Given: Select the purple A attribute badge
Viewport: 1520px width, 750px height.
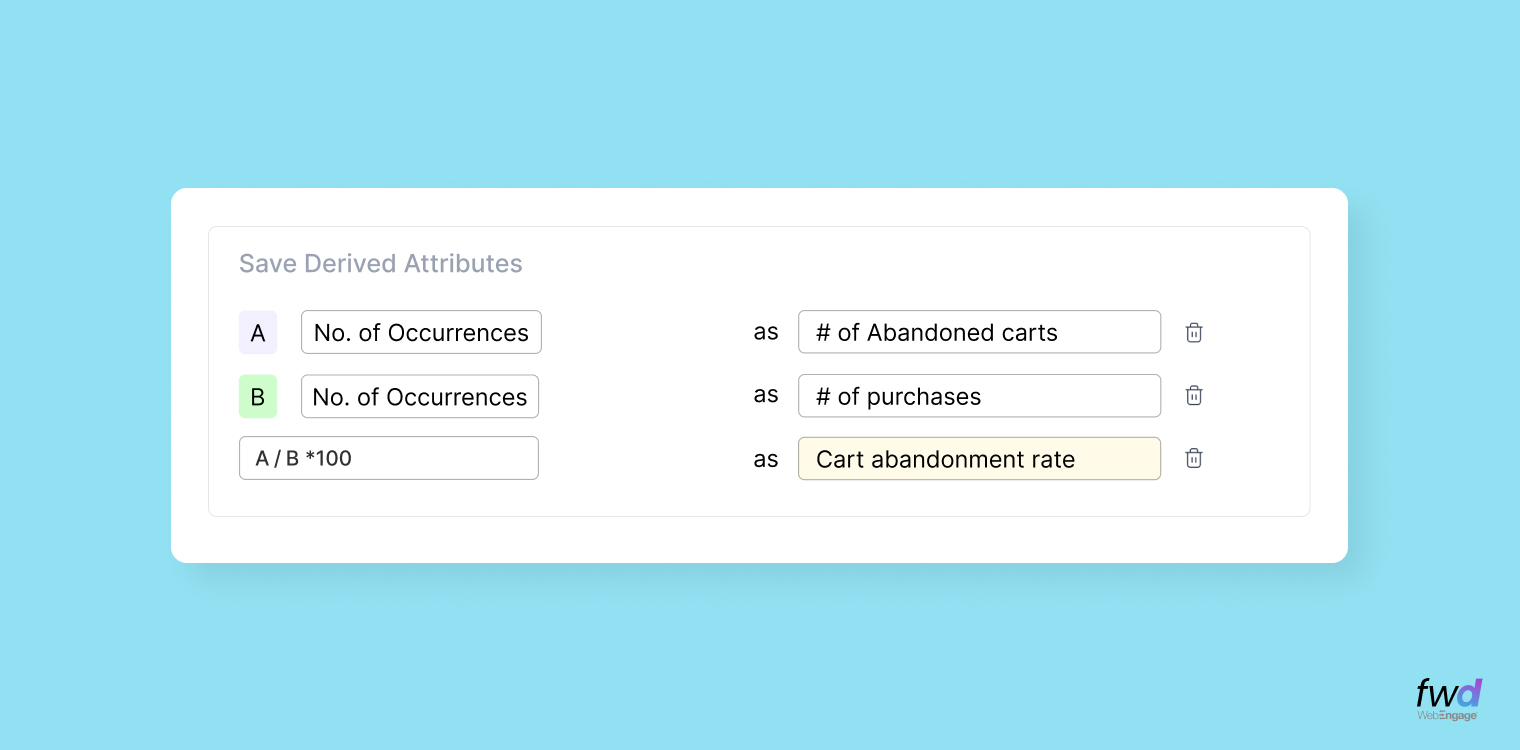Looking at the screenshot, I should click(x=258, y=332).
